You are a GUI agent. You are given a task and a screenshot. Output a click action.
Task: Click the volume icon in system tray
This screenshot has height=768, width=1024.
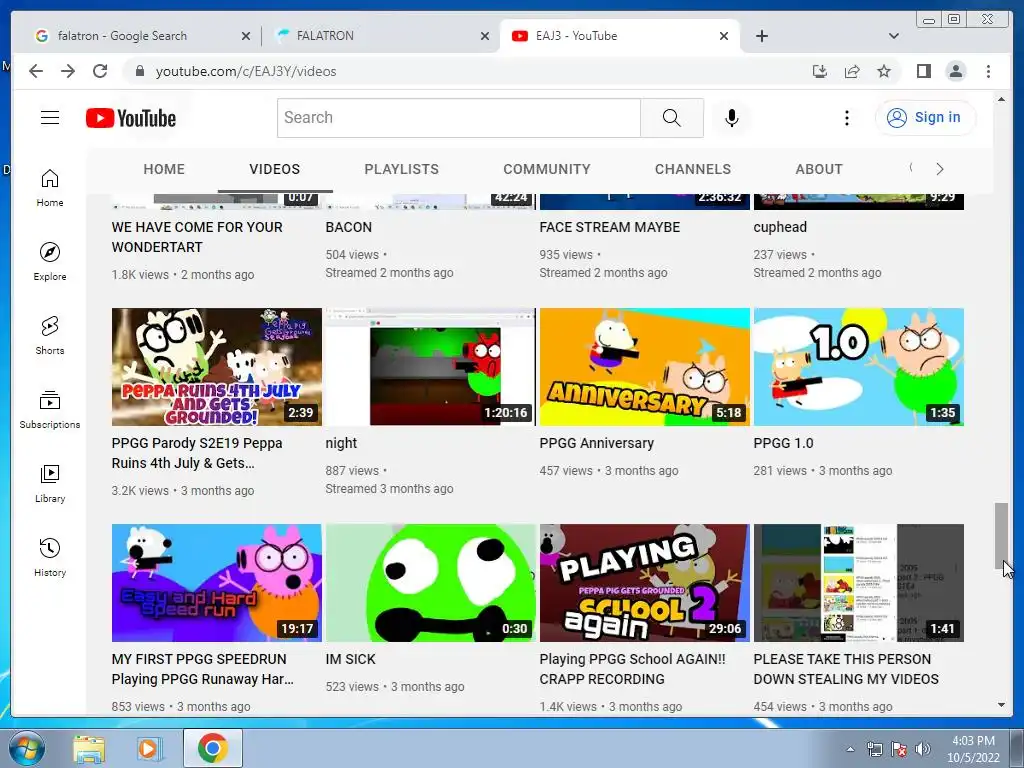point(923,749)
